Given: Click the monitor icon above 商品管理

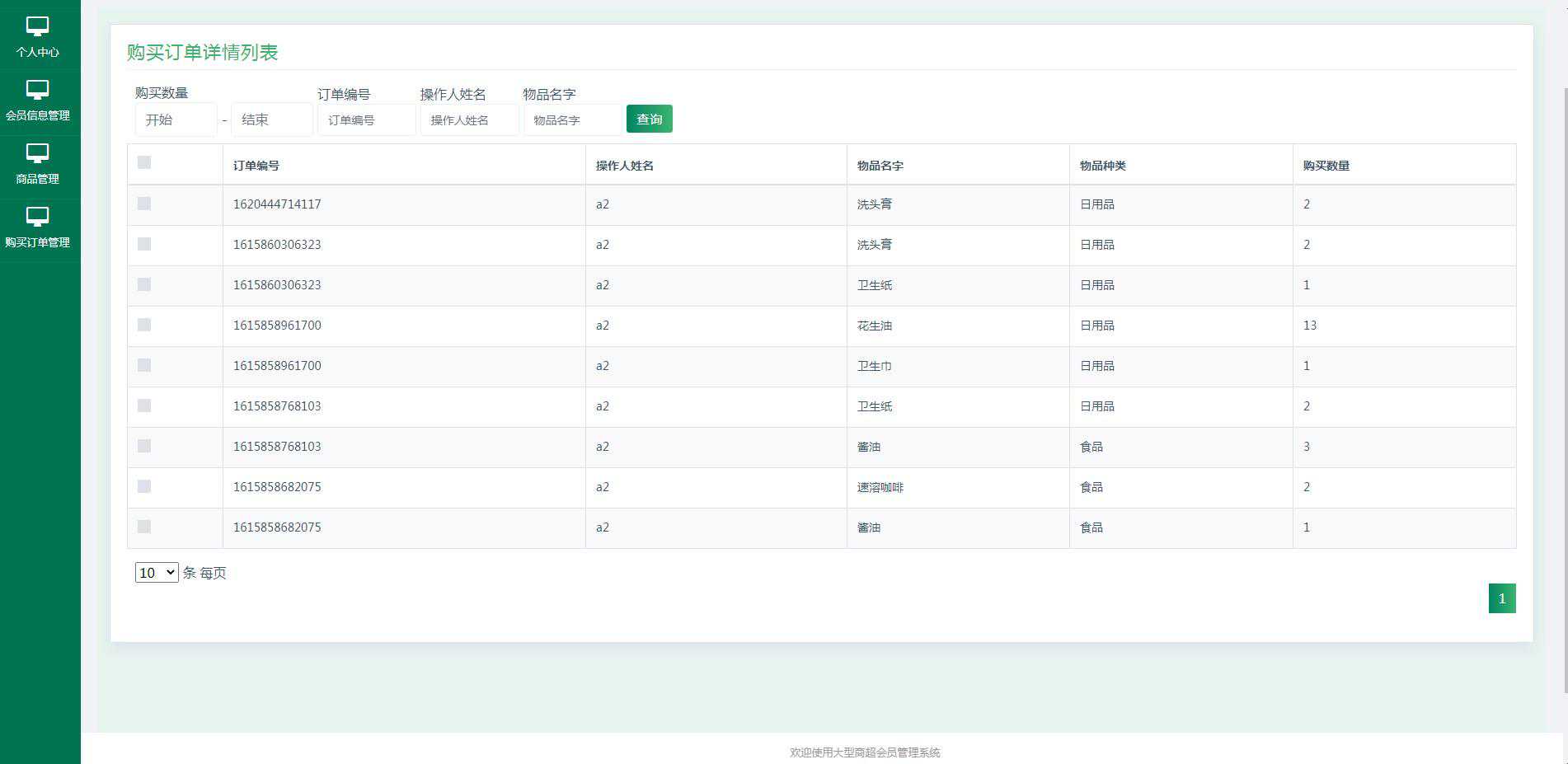Looking at the screenshot, I should [x=37, y=153].
